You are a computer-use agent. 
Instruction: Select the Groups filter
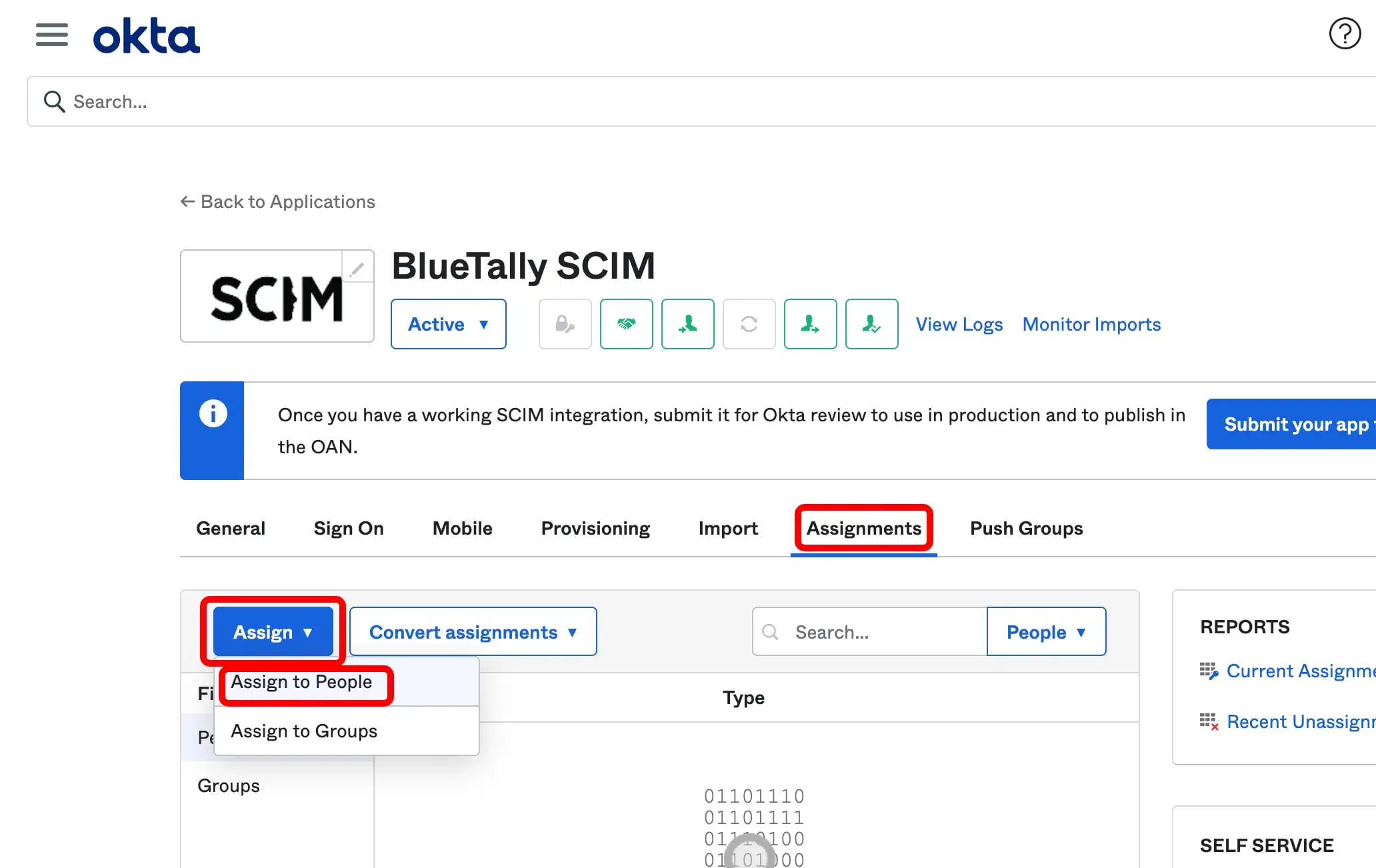[229, 785]
